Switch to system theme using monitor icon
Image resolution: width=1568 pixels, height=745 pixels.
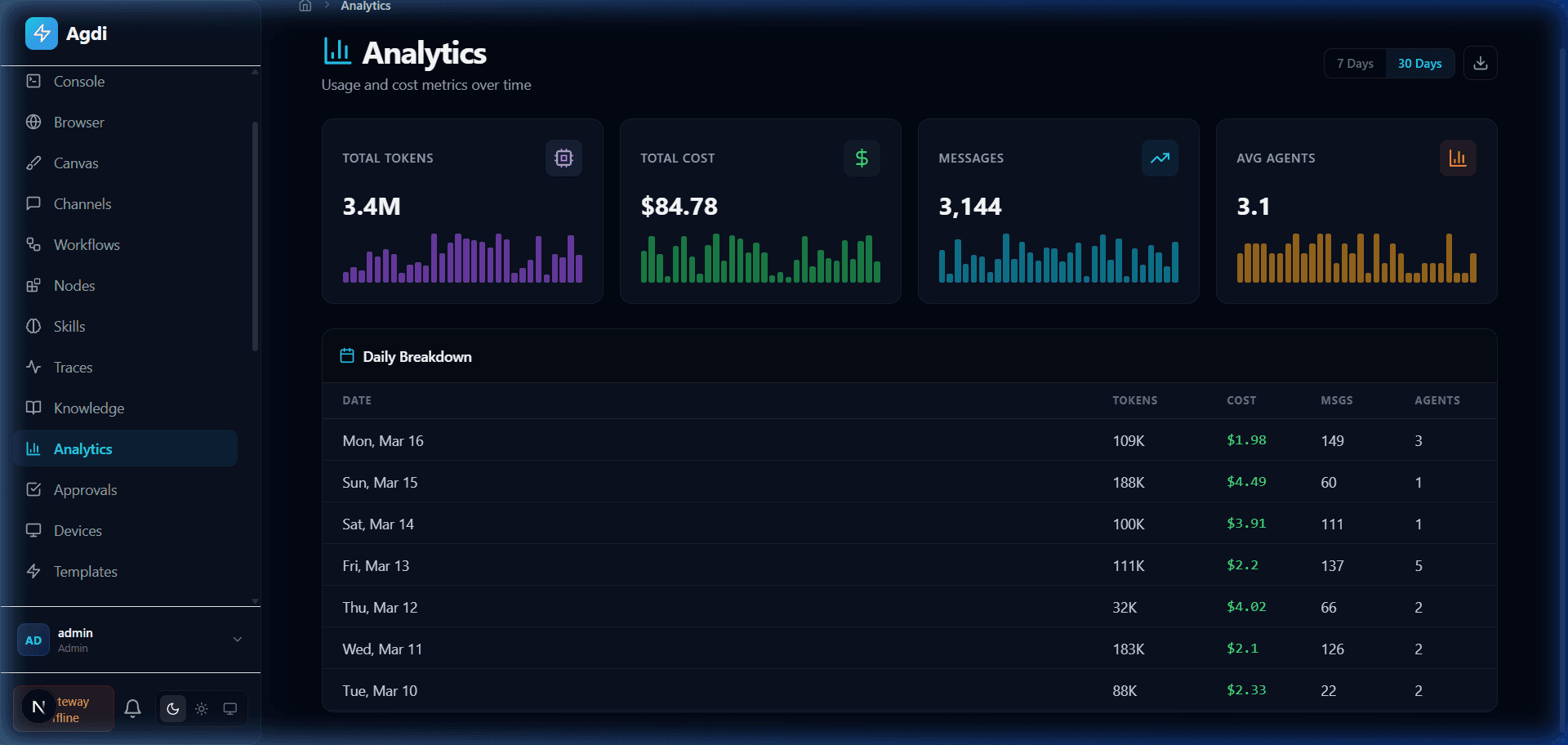coord(229,708)
